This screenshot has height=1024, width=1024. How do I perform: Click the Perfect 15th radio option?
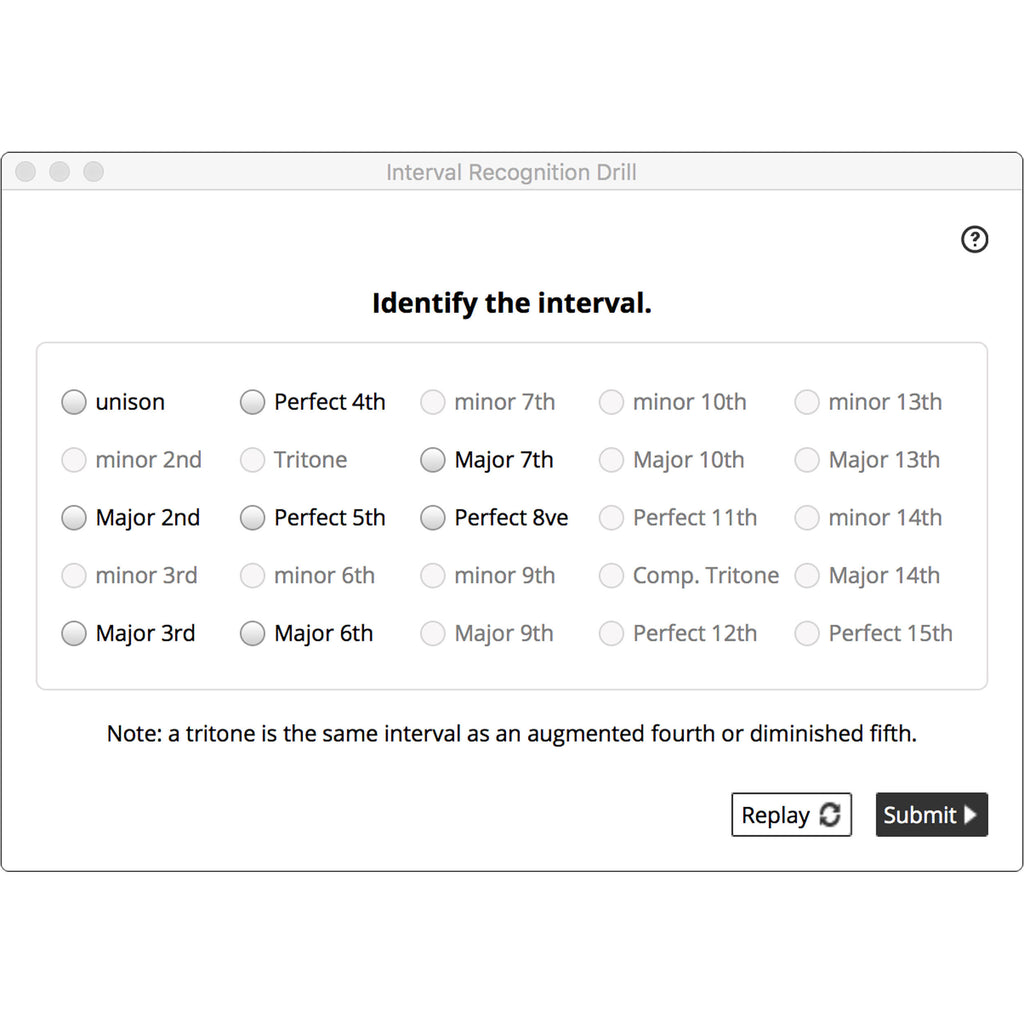tap(807, 634)
